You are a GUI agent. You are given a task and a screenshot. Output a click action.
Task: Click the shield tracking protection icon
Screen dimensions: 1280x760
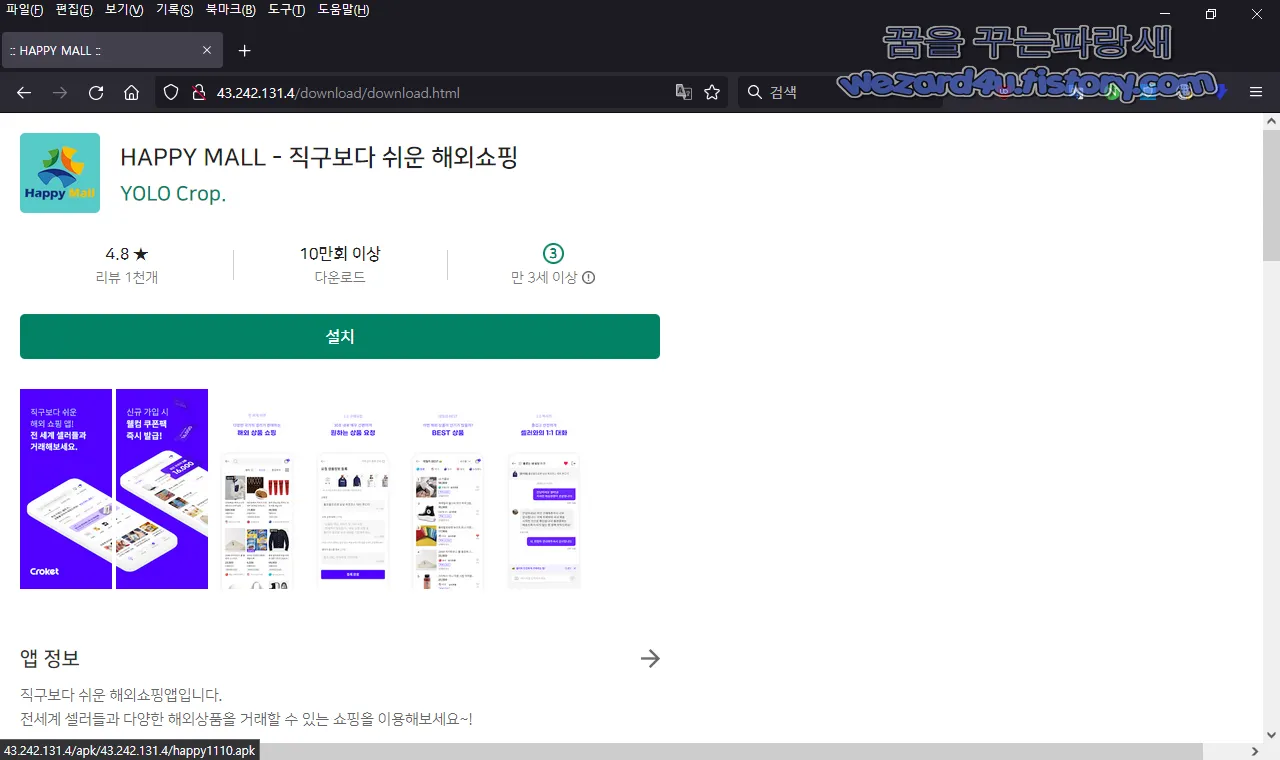coord(171,93)
